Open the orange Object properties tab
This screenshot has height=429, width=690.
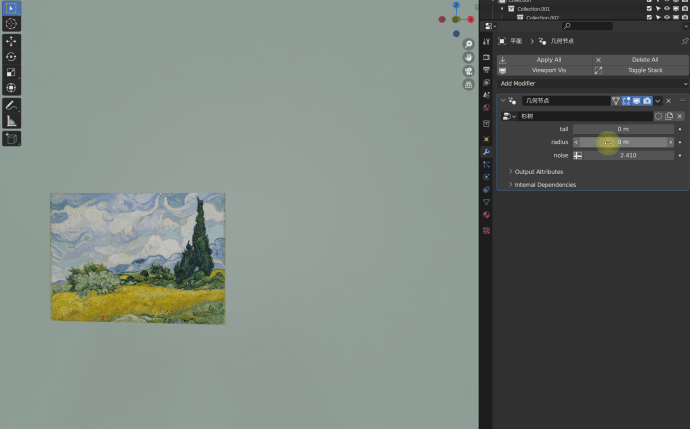486,139
